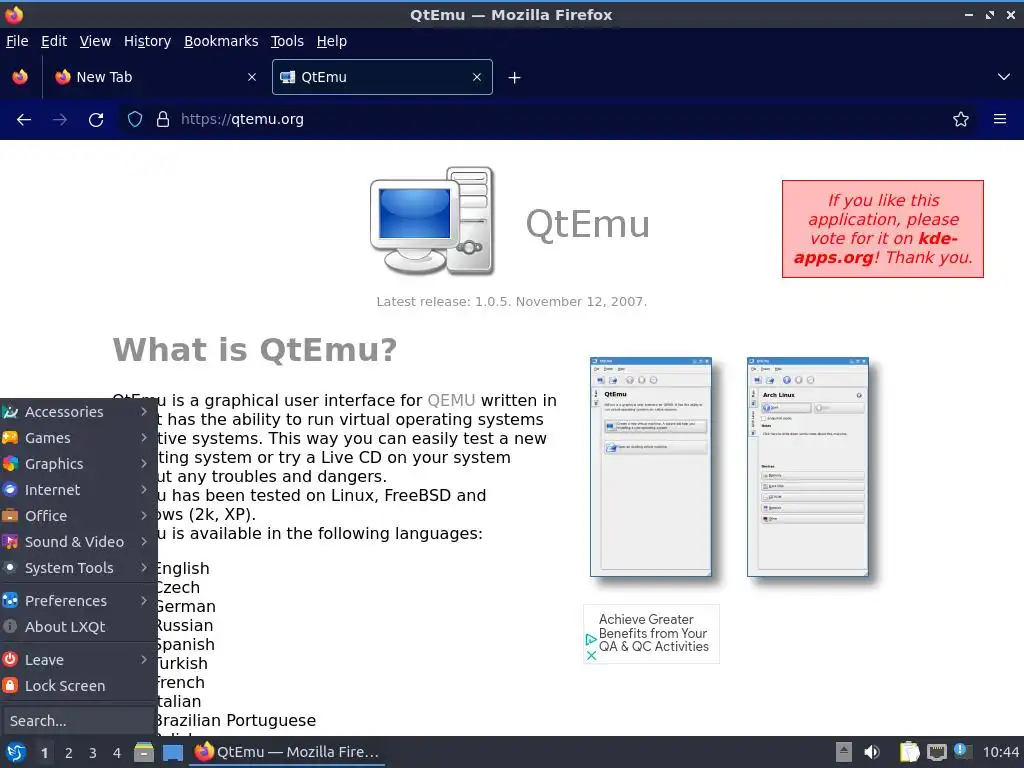Screen dimensions: 1024x768
Task: Open the file manager taskbar icon
Action: point(144,752)
